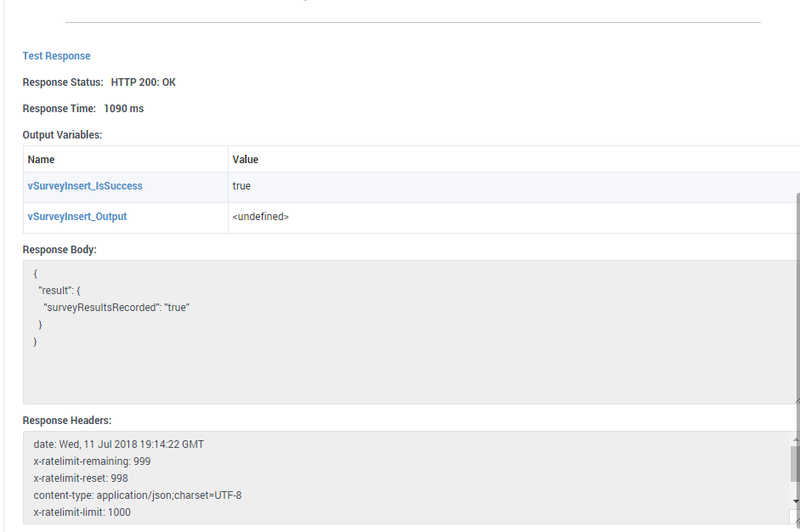The height and width of the screenshot is (532, 800).
Task: Open the Test Response section link
Action: 57,56
